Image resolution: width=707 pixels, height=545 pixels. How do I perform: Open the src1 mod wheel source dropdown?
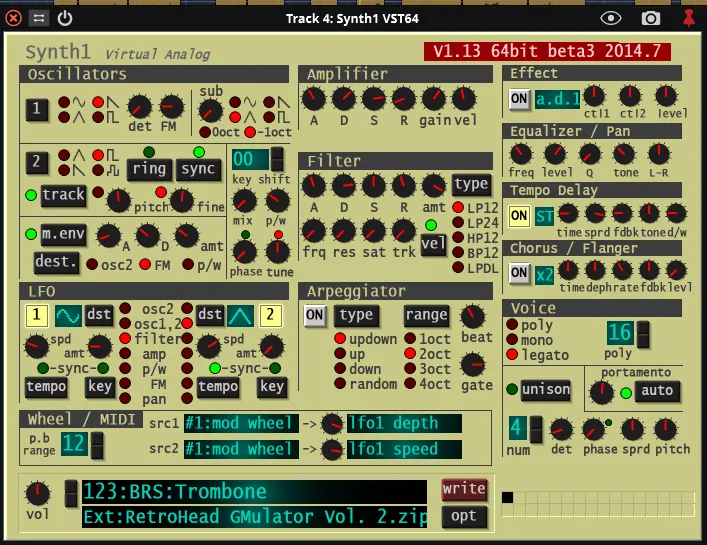click(x=240, y=423)
